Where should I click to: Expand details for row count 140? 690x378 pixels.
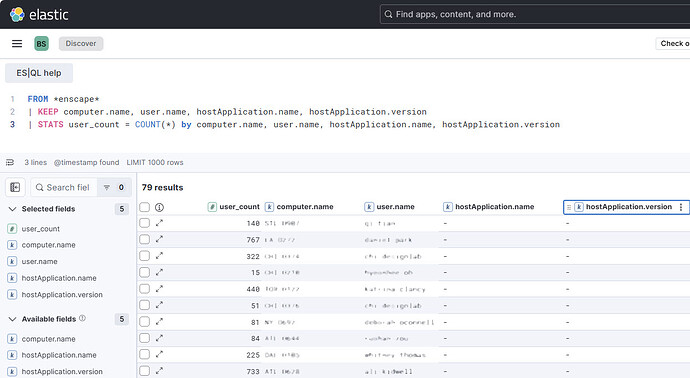tap(159, 223)
